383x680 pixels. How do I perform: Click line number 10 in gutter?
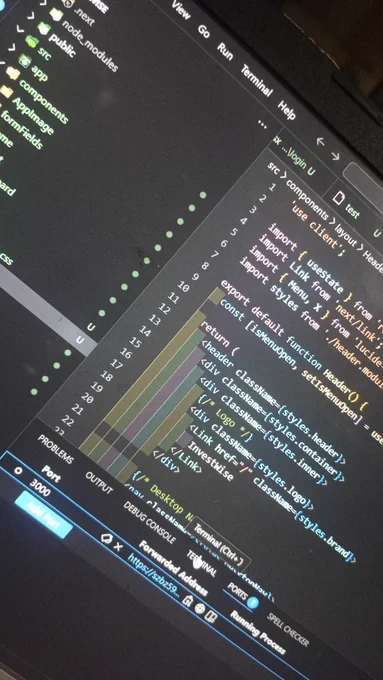click(183, 287)
